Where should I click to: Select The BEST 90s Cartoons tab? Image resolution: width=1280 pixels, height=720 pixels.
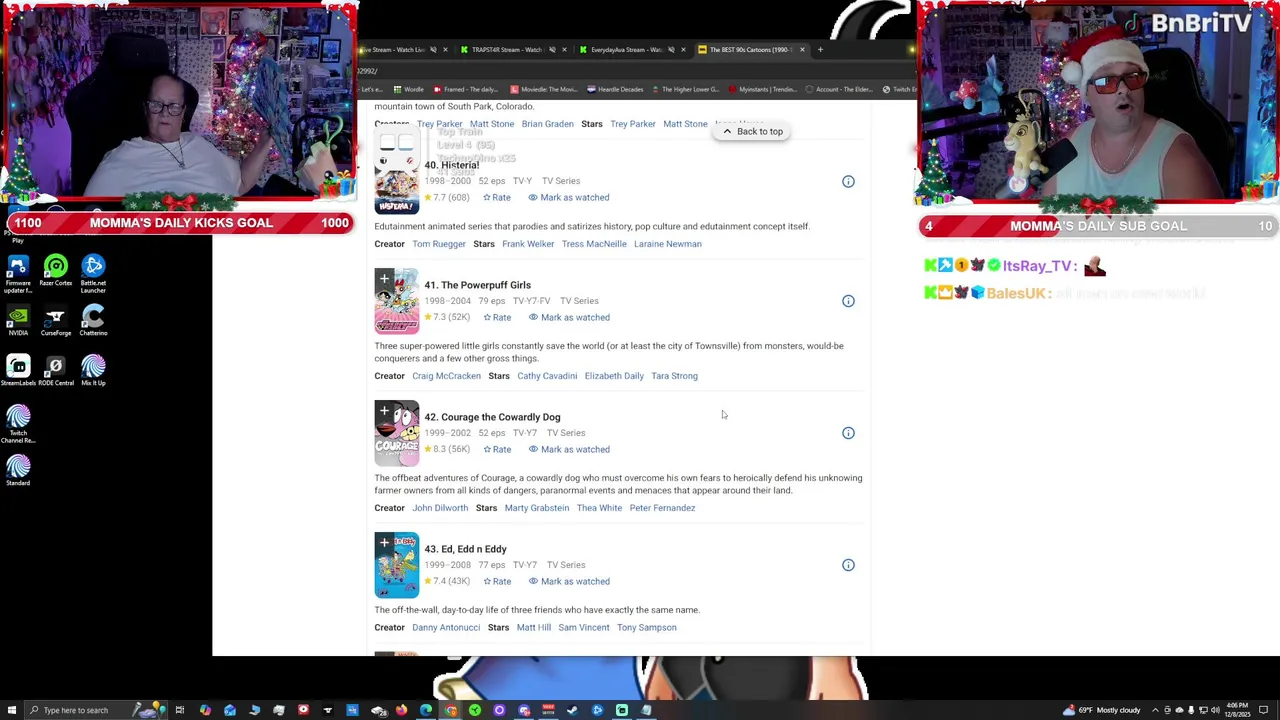coord(750,49)
